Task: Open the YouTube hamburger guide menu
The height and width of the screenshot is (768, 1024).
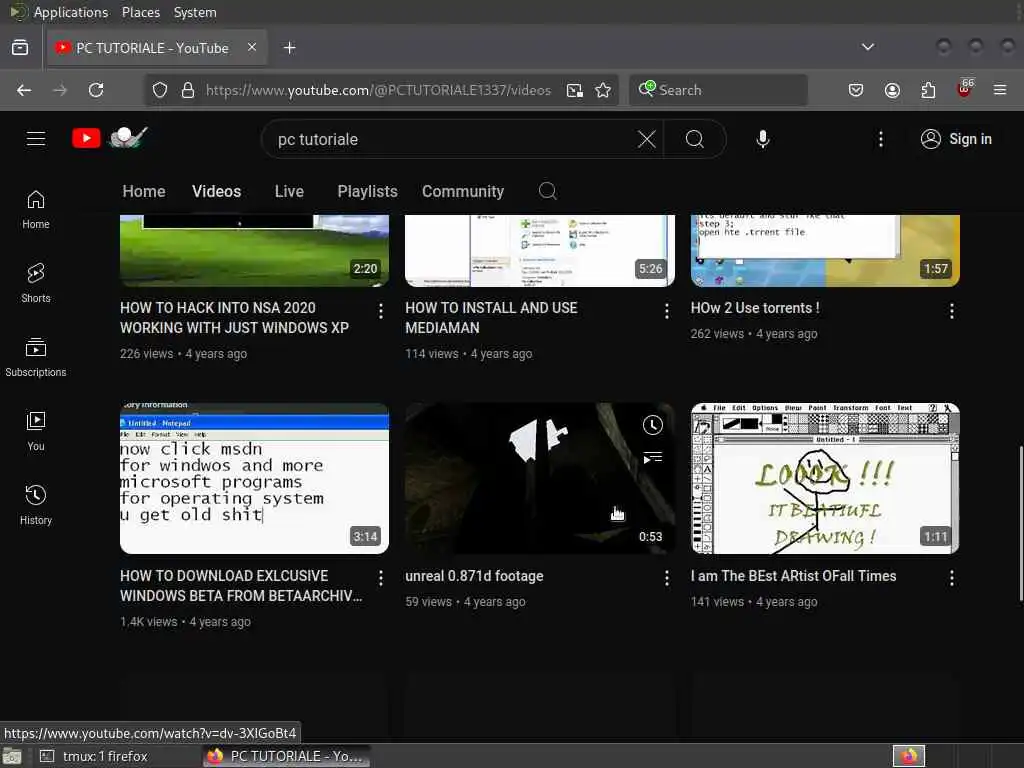Action: point(36,138)
